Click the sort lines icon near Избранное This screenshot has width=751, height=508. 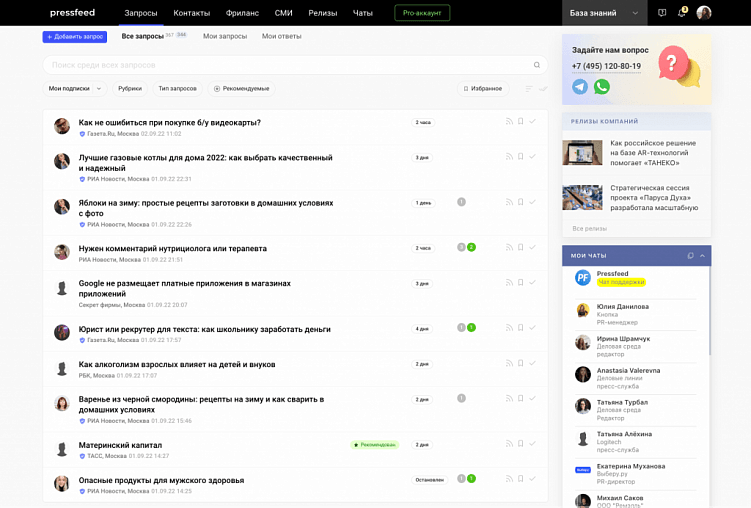point(529,89)
